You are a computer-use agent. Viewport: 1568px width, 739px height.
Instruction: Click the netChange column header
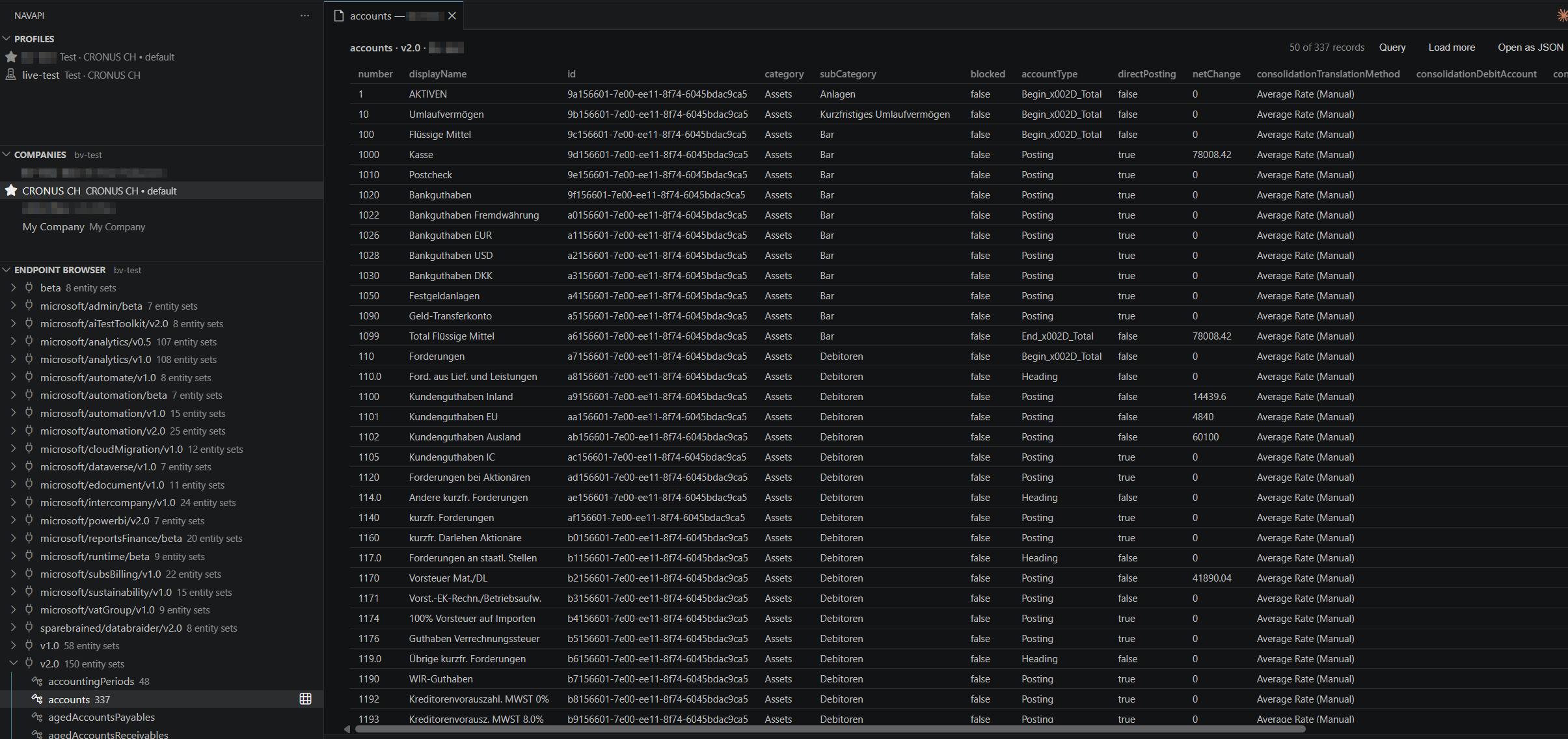(1216, 74)
